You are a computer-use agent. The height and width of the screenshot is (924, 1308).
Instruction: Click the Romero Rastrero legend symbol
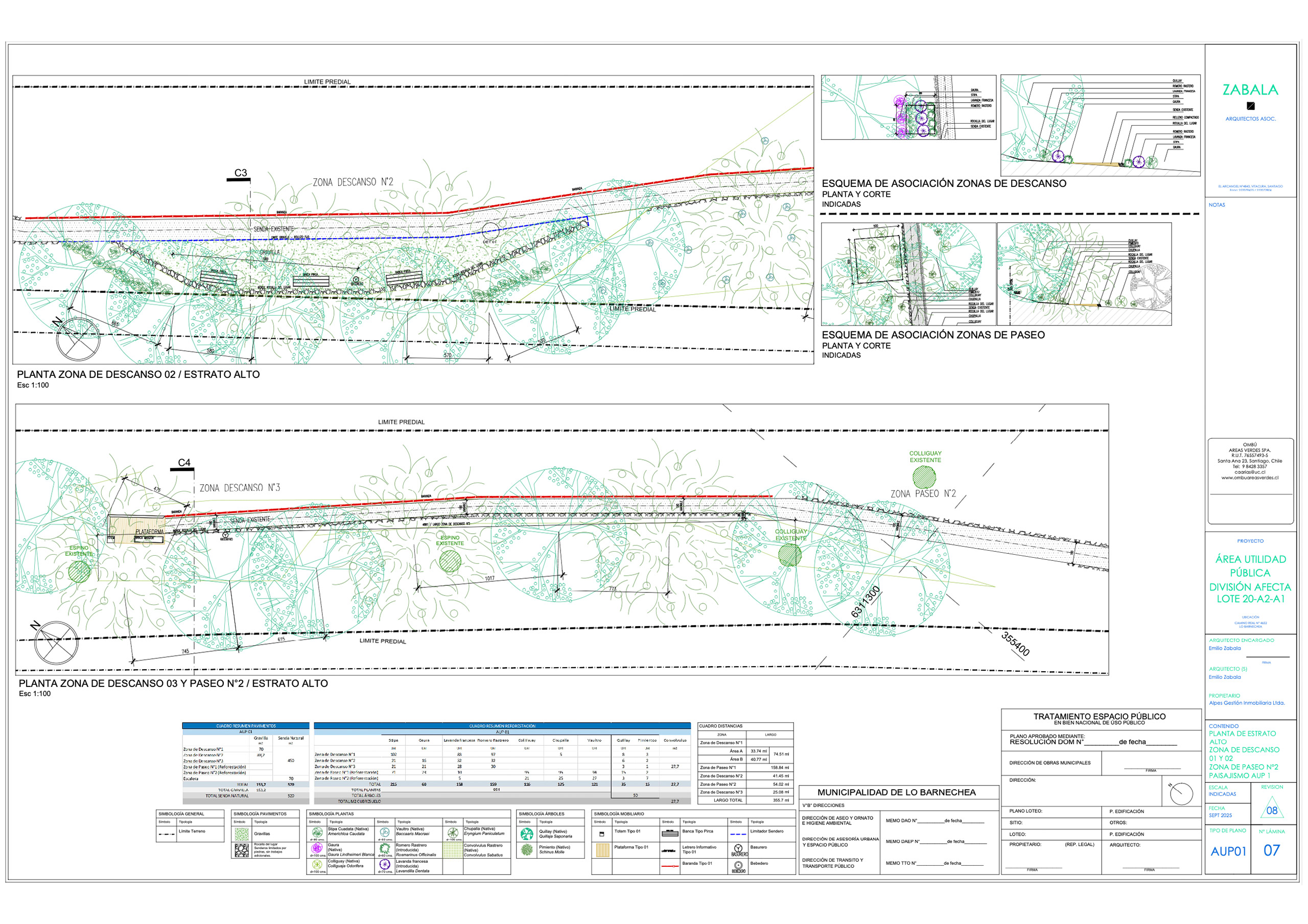[x=385, y=849]
